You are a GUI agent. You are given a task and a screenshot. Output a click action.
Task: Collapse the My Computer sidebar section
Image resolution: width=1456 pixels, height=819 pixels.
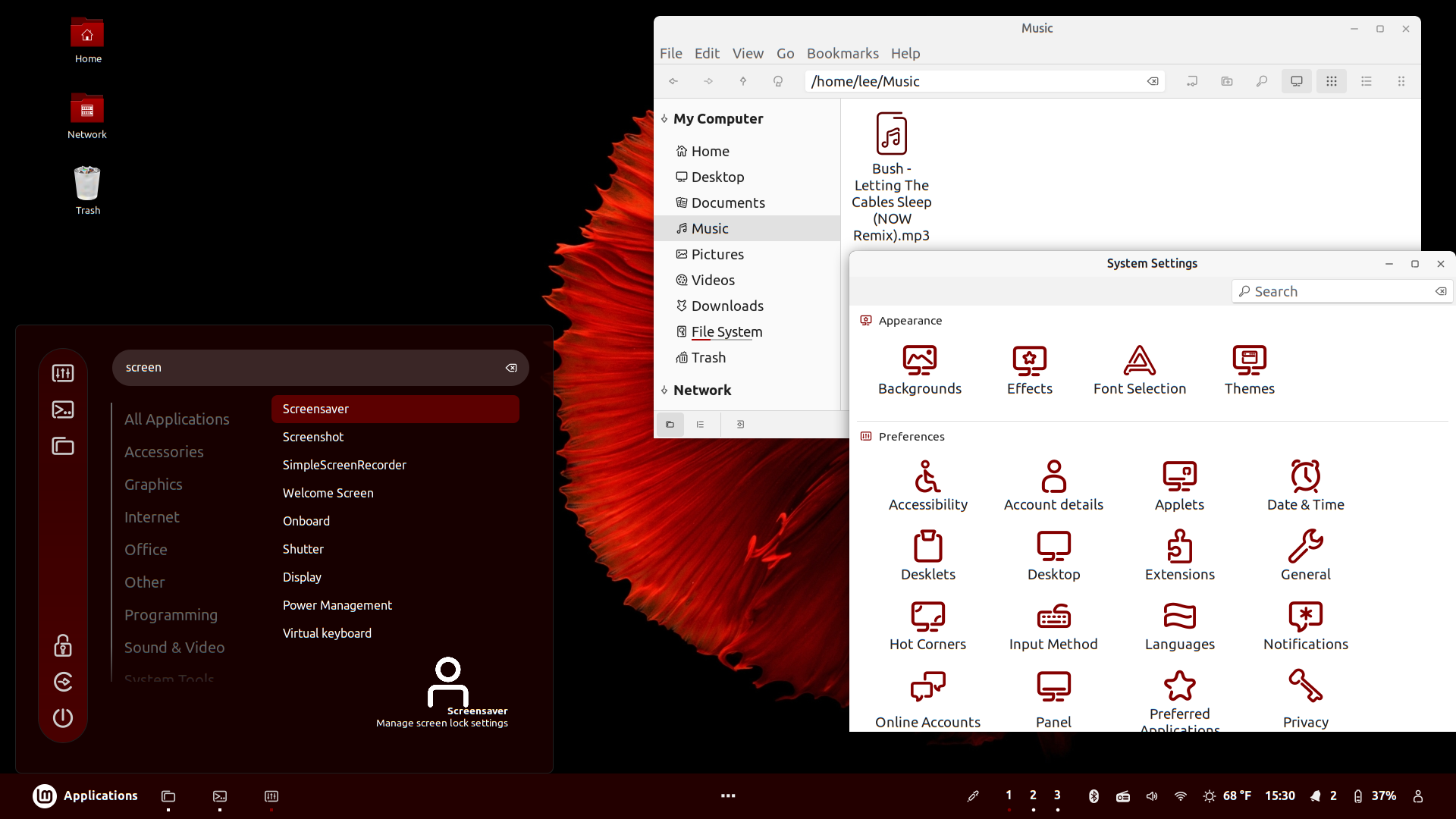coord(664,118)
